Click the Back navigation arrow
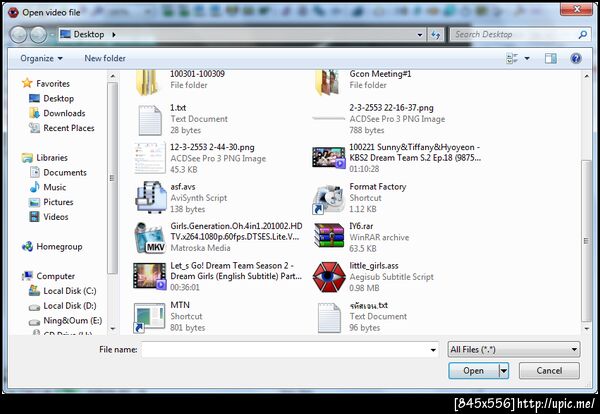The width and height of the screenshot is (600, 414). 18,35
